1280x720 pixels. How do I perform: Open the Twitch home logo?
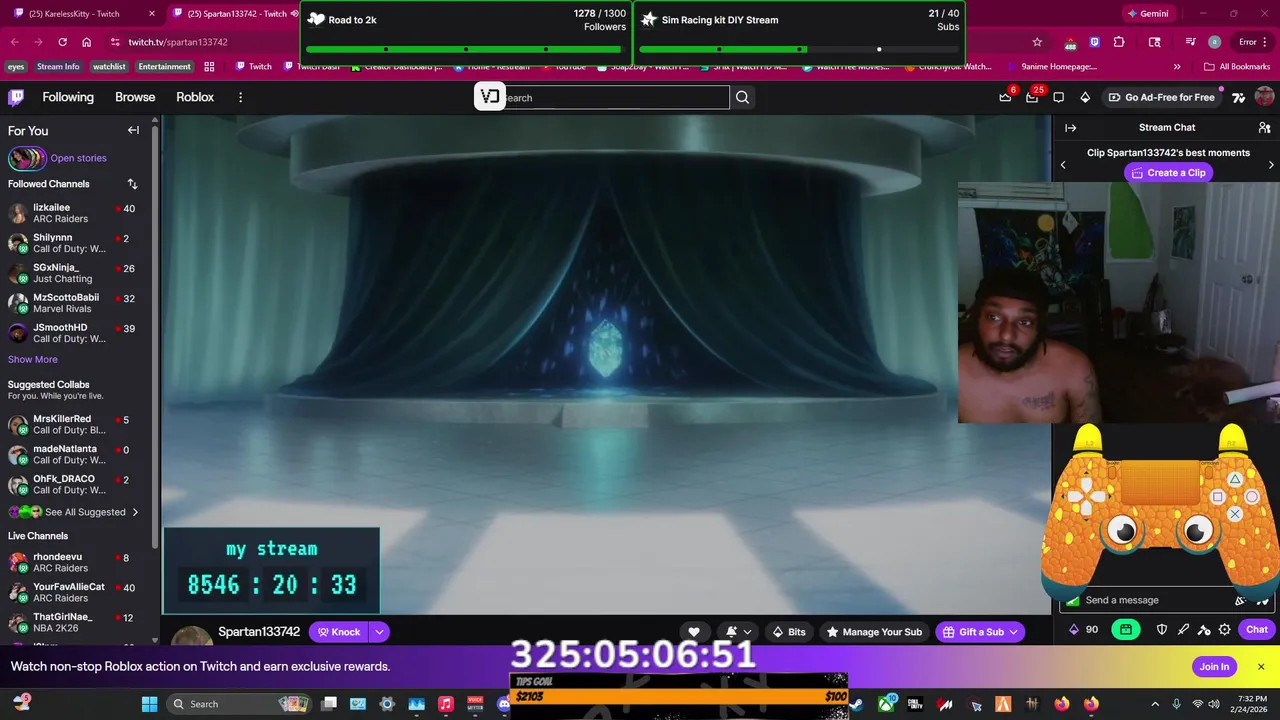tap(16, 97)
